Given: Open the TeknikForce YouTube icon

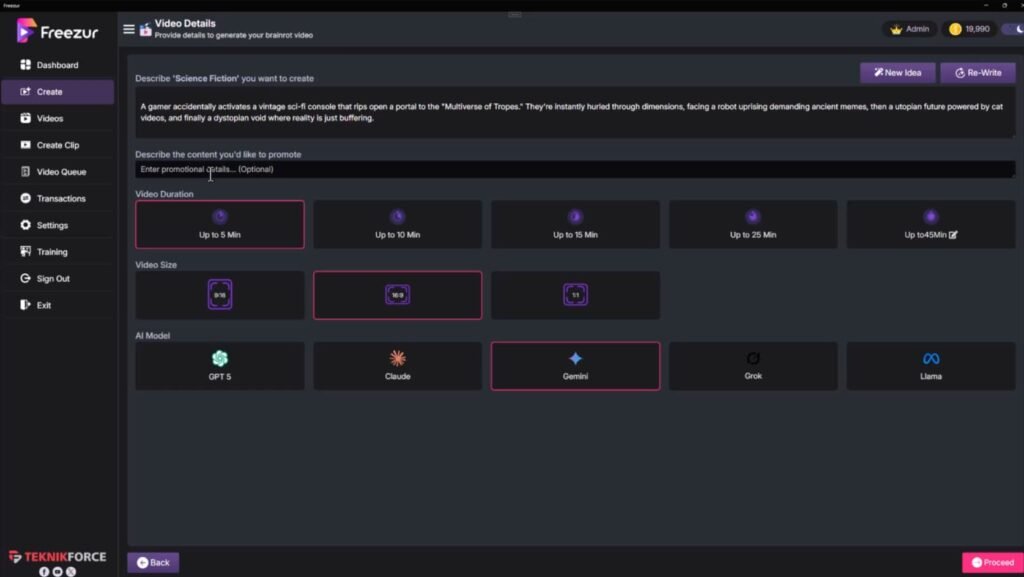Looking at the screenshot, I should click(x=57, y=571).
